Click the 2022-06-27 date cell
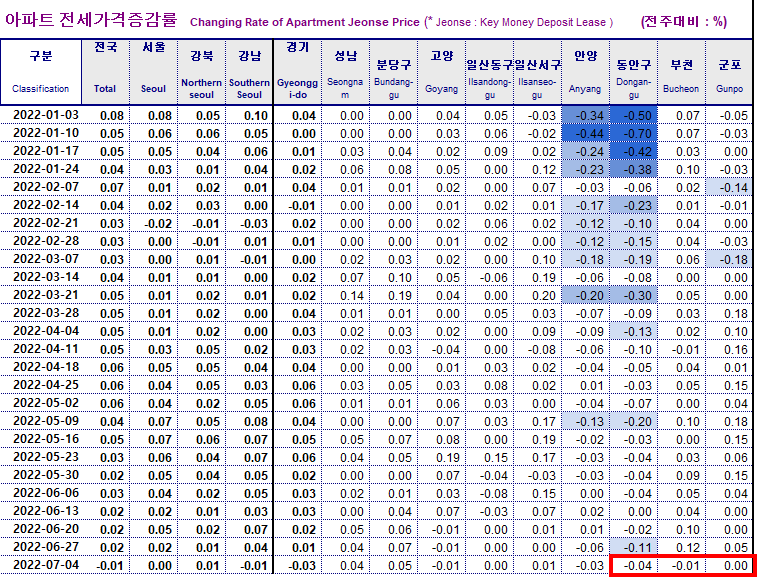The image size is (757, 577). pyautogui.click(x=41, y=547)
